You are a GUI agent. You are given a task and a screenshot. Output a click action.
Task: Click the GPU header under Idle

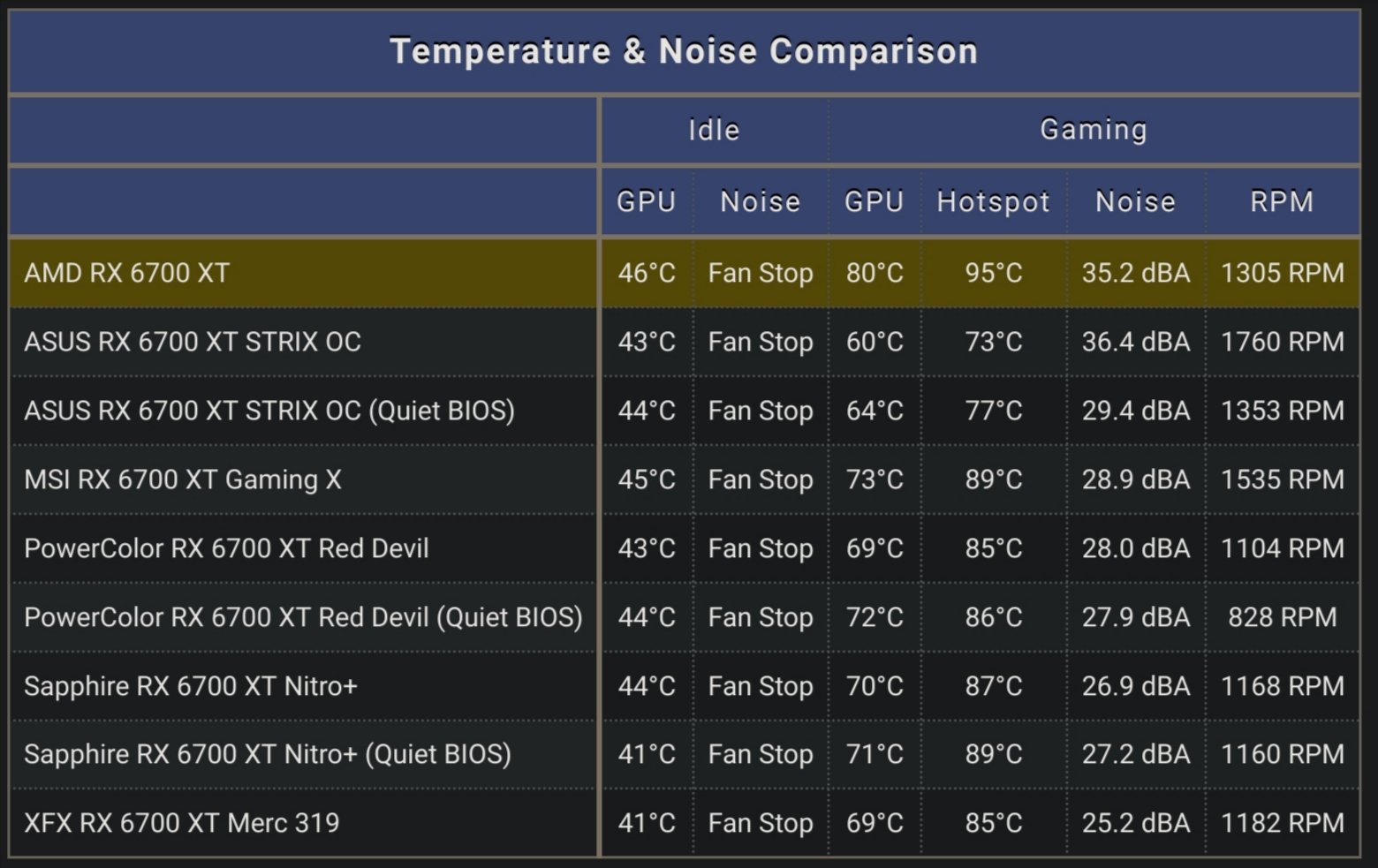[x=646, y=202]
